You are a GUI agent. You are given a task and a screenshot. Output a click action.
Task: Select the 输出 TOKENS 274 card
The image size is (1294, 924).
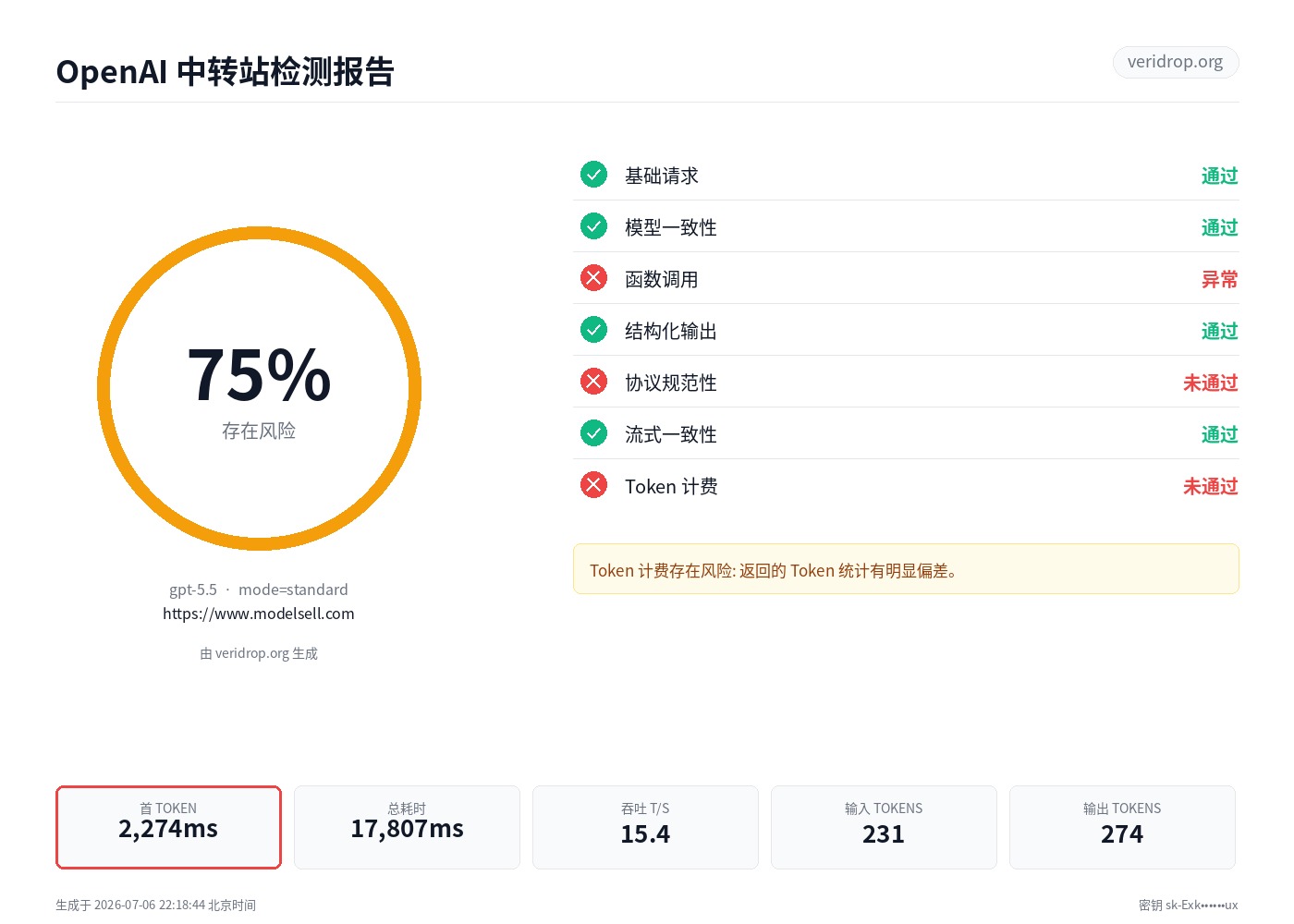pyautogui.click(x=1122, y=827)
